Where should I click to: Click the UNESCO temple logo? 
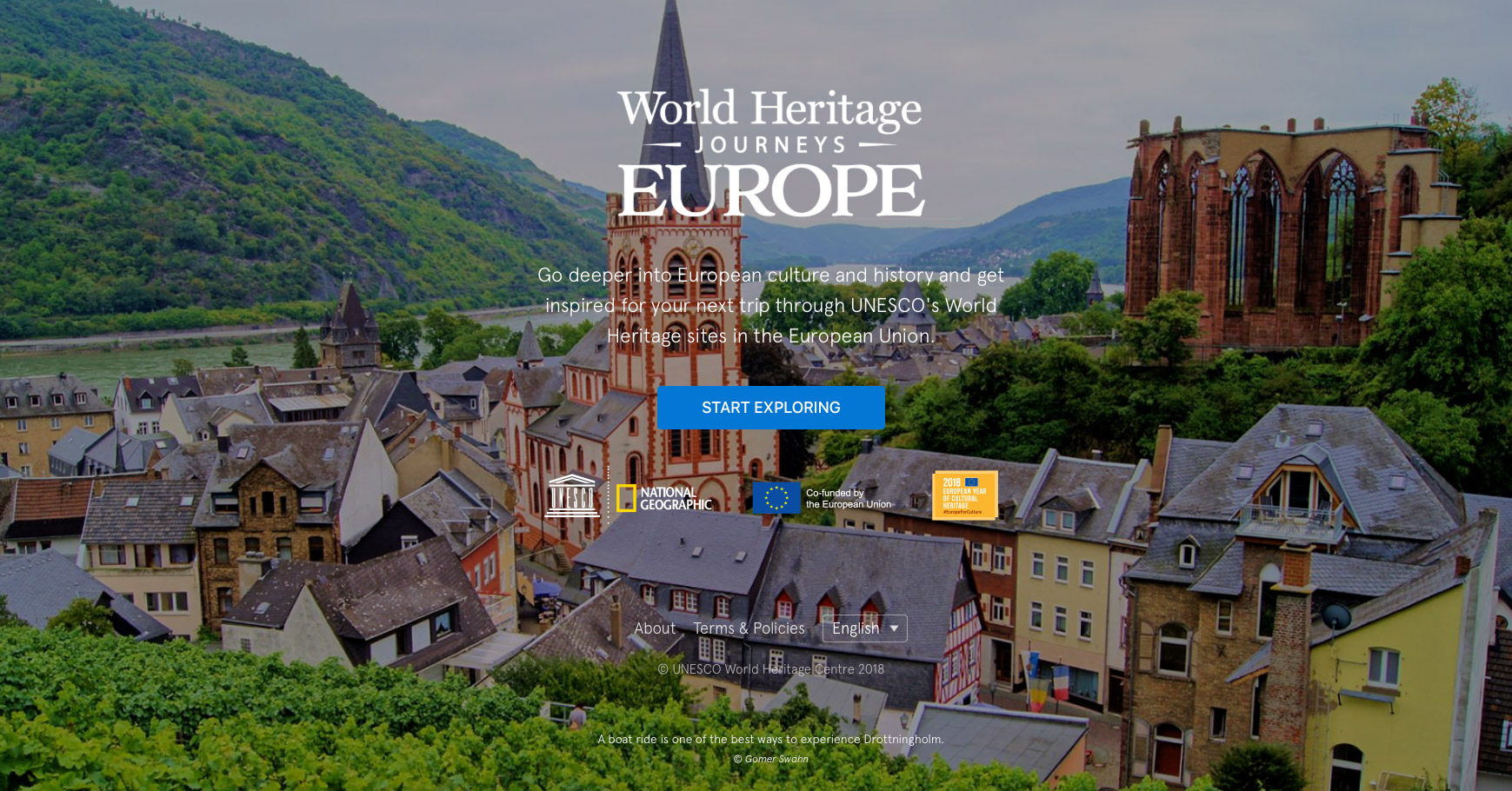point(572,495)
